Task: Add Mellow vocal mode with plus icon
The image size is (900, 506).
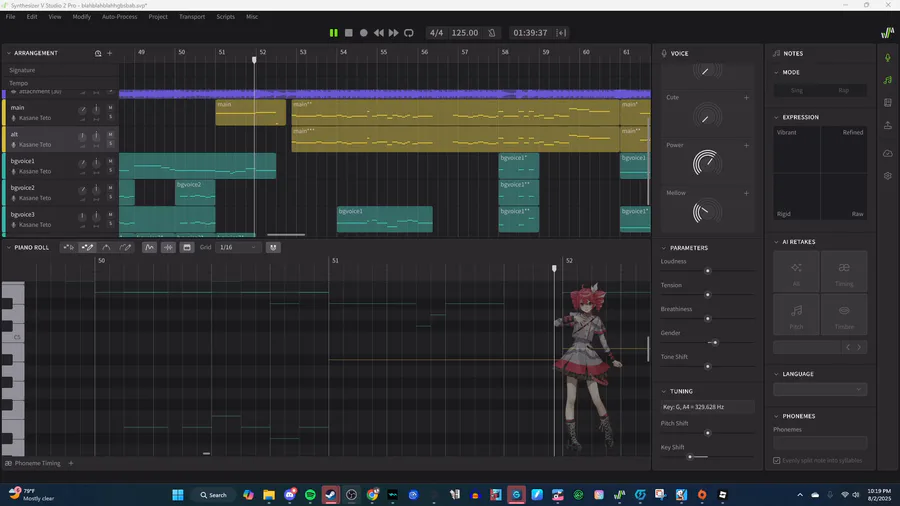Action: point(746,193)
